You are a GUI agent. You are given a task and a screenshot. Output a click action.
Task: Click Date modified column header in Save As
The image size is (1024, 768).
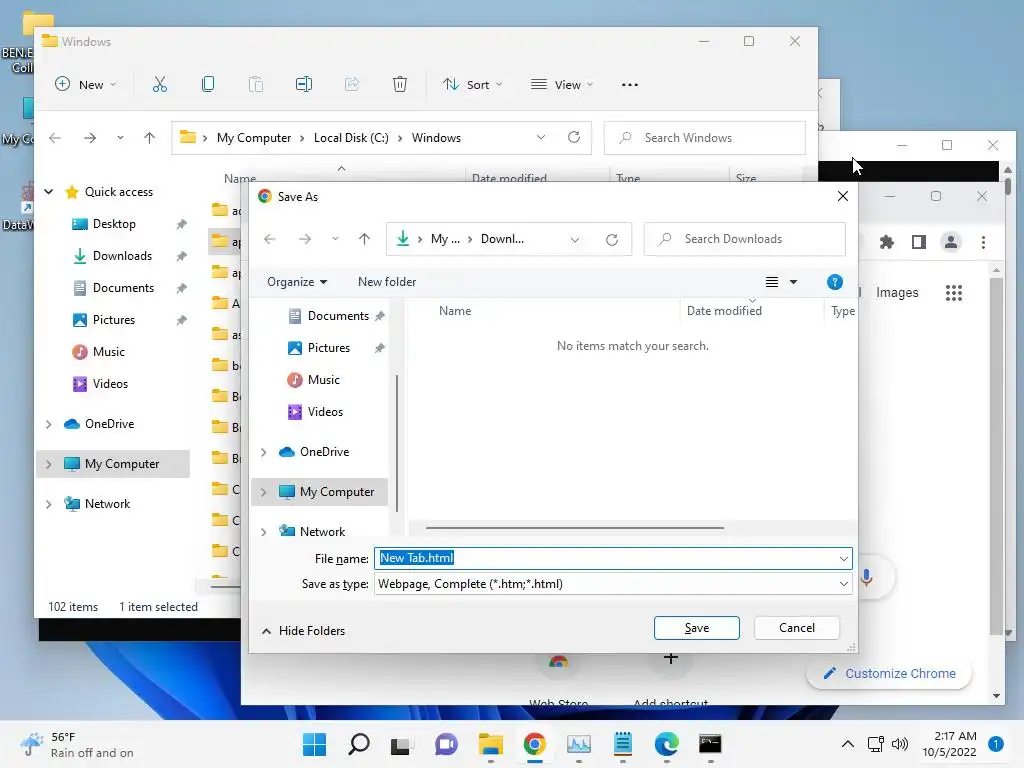[724, 312]
